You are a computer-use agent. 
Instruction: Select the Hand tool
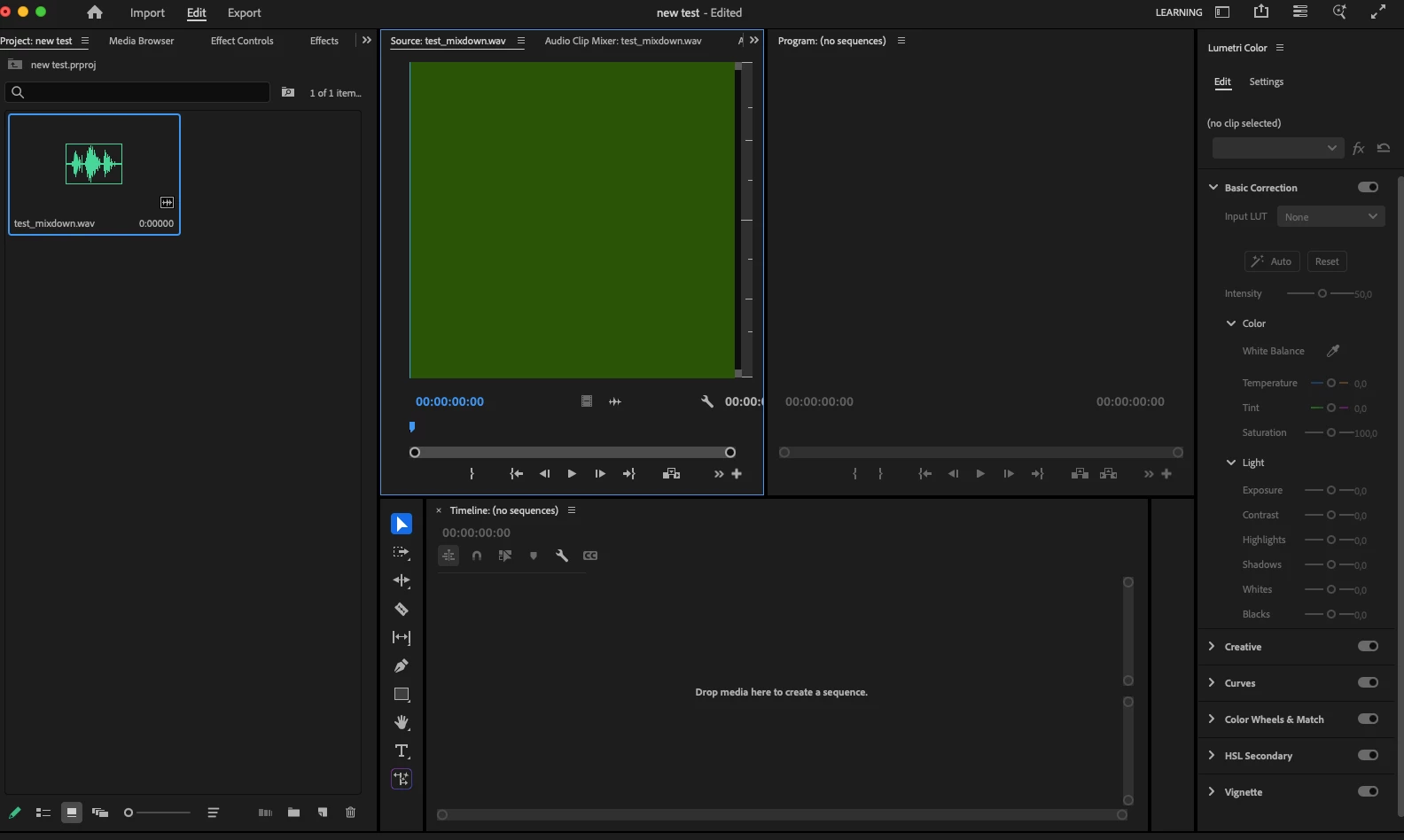pos(402,723)
